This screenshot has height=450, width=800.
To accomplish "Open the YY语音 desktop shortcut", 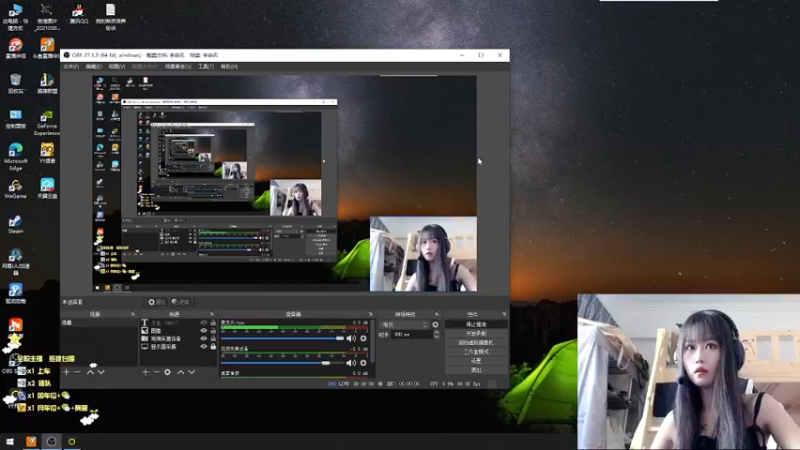I will pyautogui.click(x=47, y=153).
